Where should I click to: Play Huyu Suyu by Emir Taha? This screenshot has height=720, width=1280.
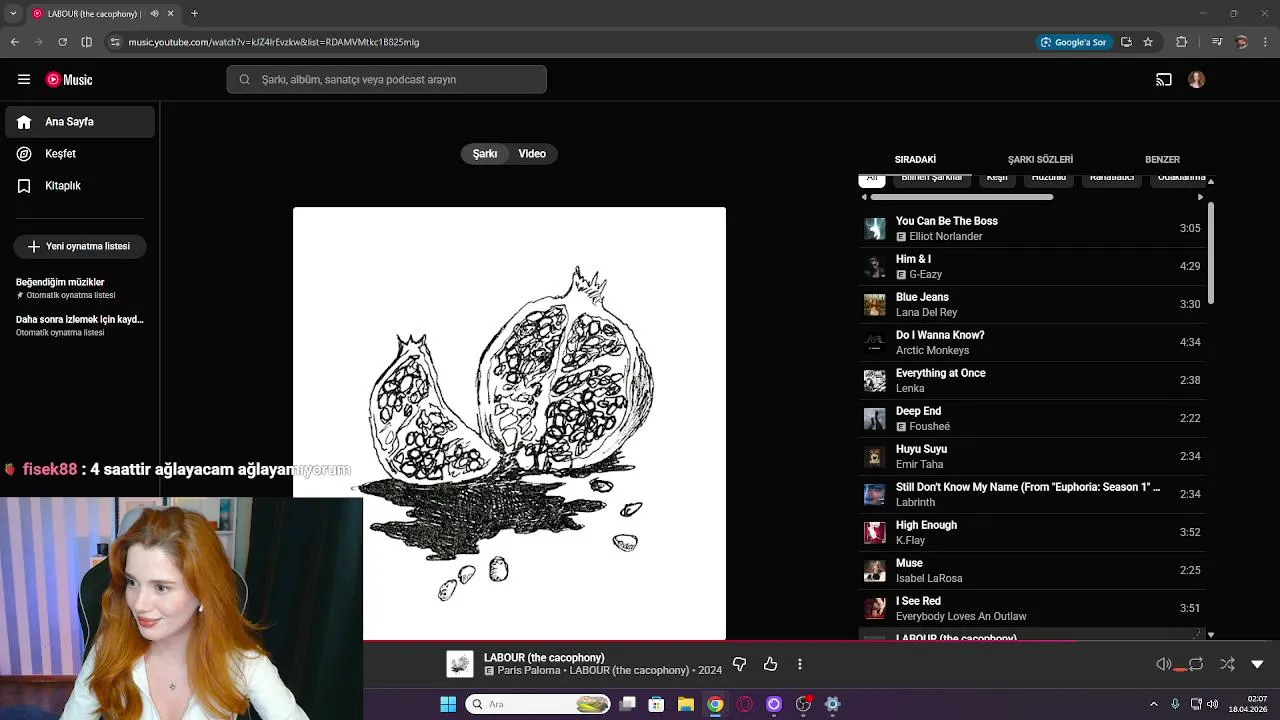[x=1032, y=457]
